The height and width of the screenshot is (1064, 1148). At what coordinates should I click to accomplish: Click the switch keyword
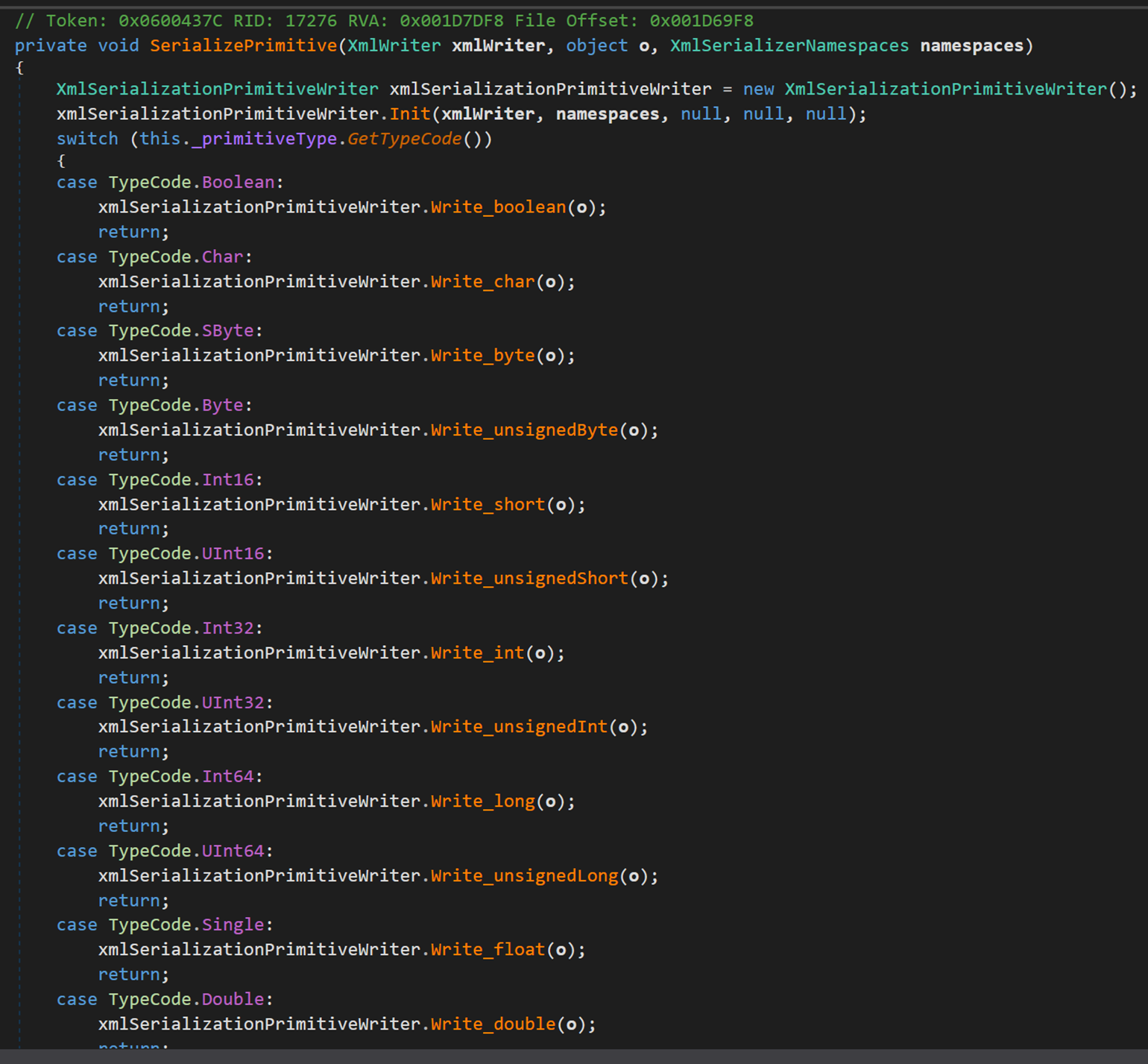tap(87, 139)
